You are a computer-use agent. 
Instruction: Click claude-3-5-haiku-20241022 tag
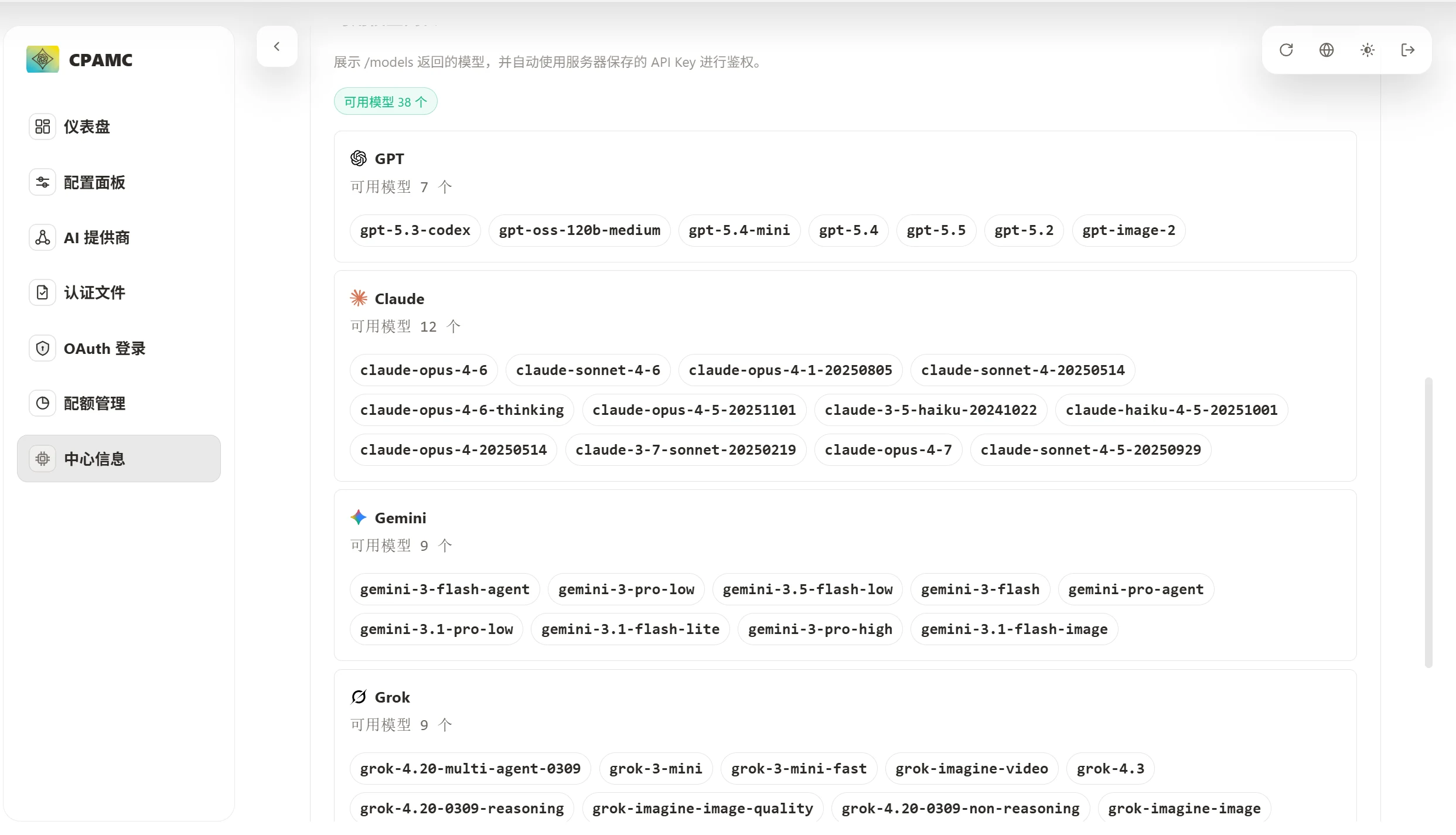931,410
